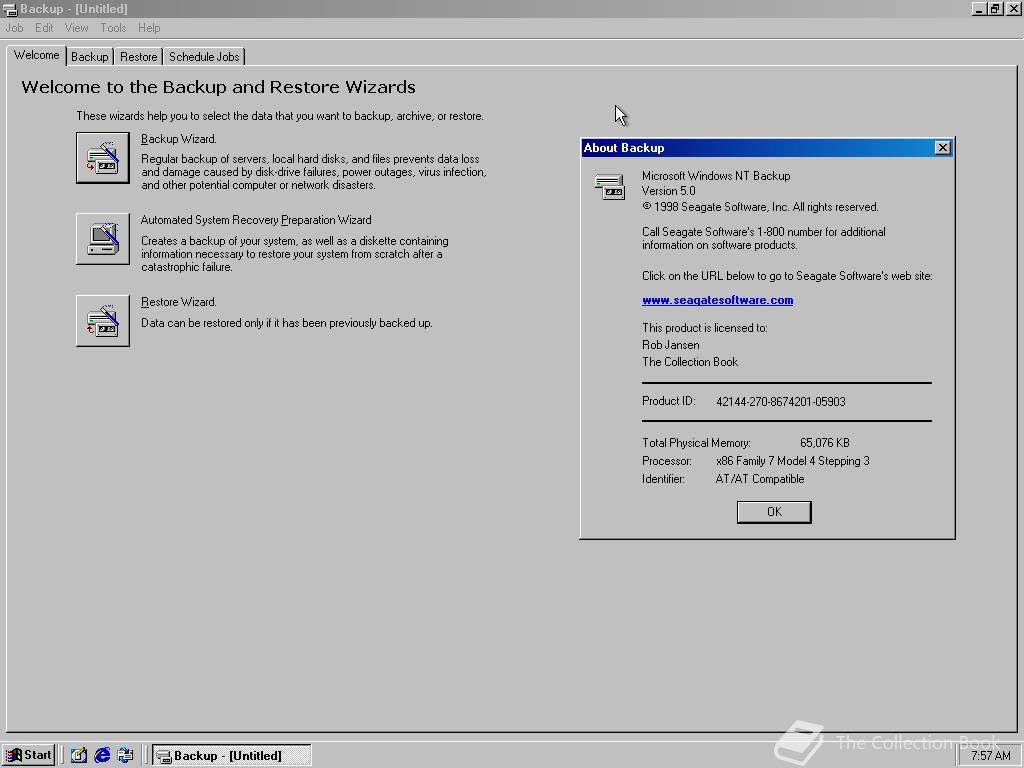The width and height of the screenshot is (1024, 768).
Task: Launch the Backup Wizard icon button
Action: coord(103,158)
